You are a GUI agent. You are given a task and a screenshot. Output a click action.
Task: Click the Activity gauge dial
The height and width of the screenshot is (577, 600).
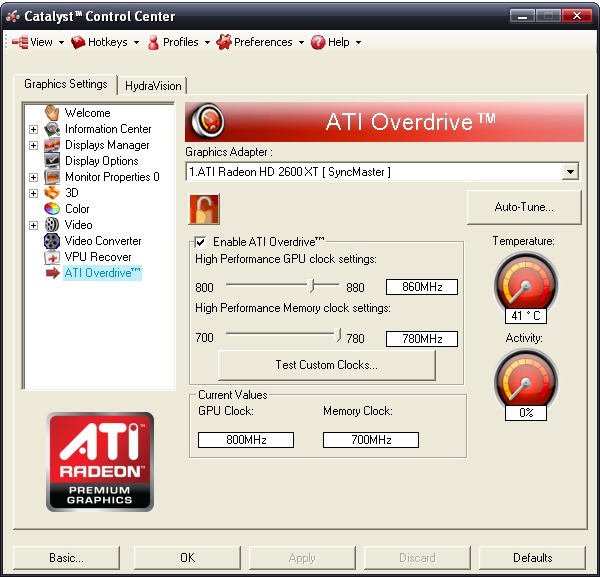pyautogui.click(x=526, y=380)
